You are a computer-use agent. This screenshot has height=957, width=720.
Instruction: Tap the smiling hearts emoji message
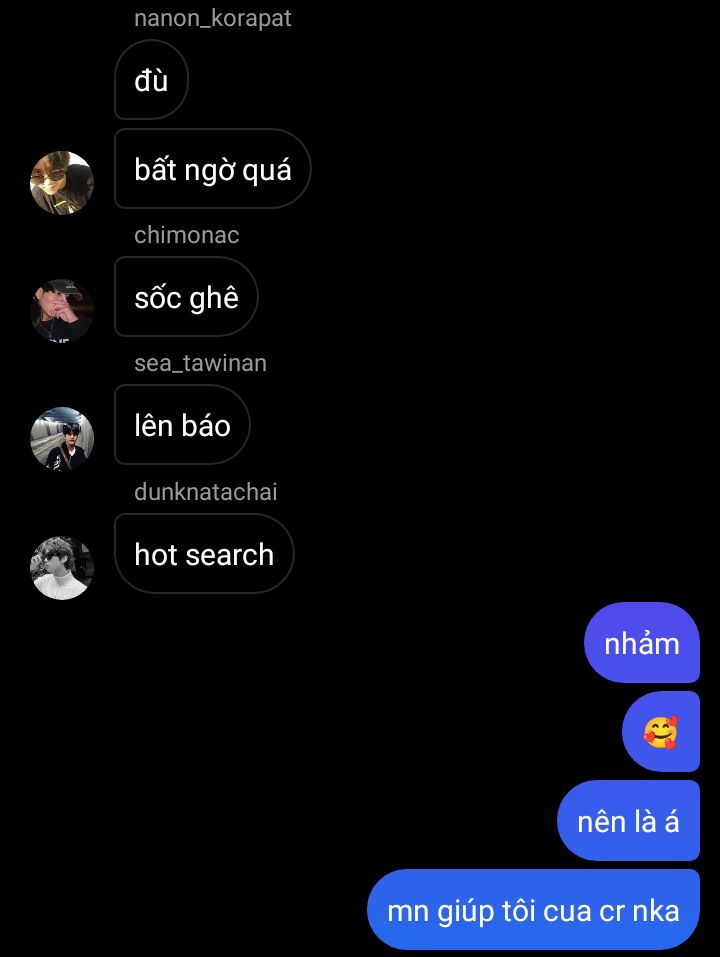point(661,731)
